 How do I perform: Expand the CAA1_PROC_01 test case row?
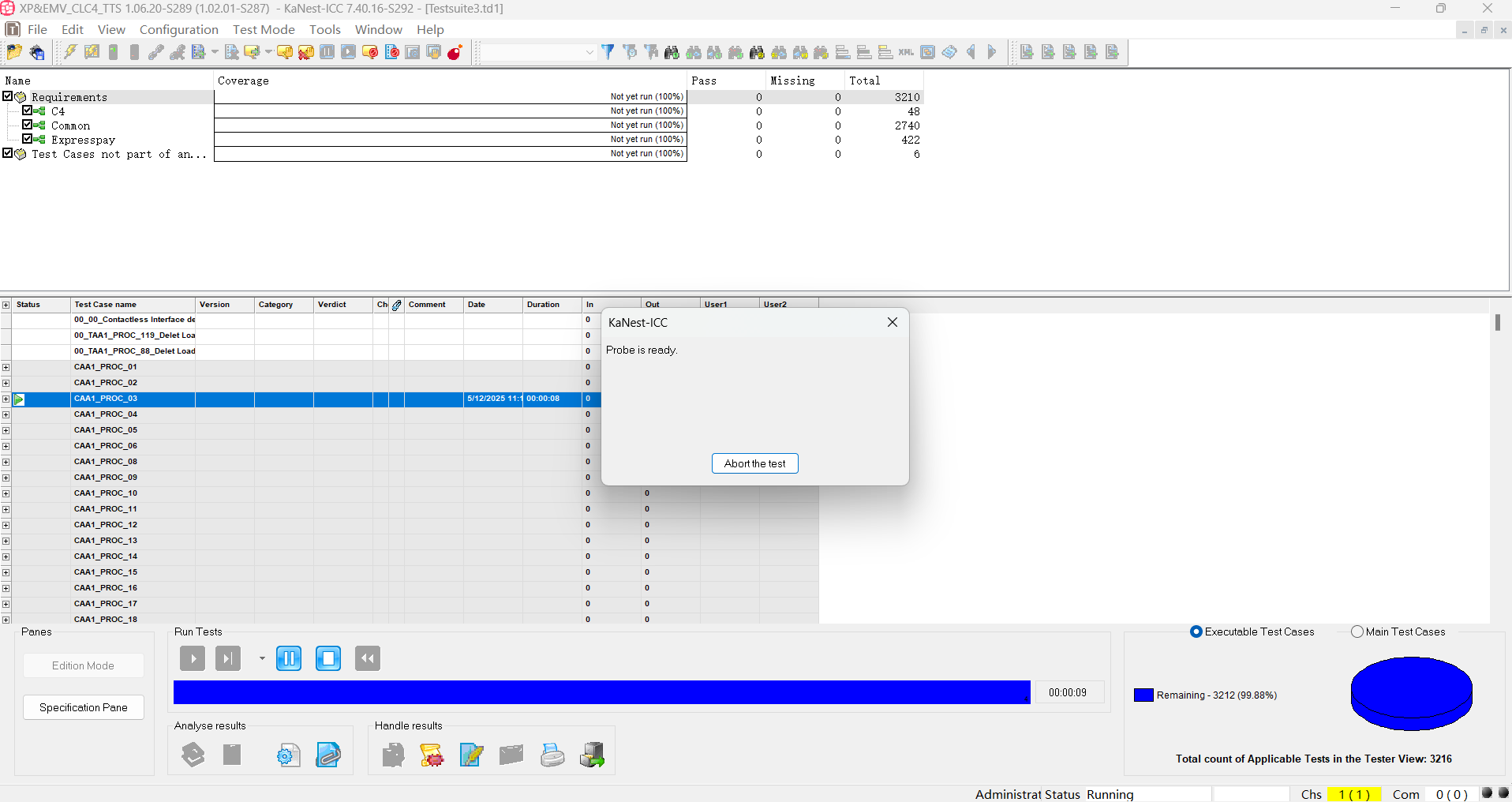[x=6, y=367]
